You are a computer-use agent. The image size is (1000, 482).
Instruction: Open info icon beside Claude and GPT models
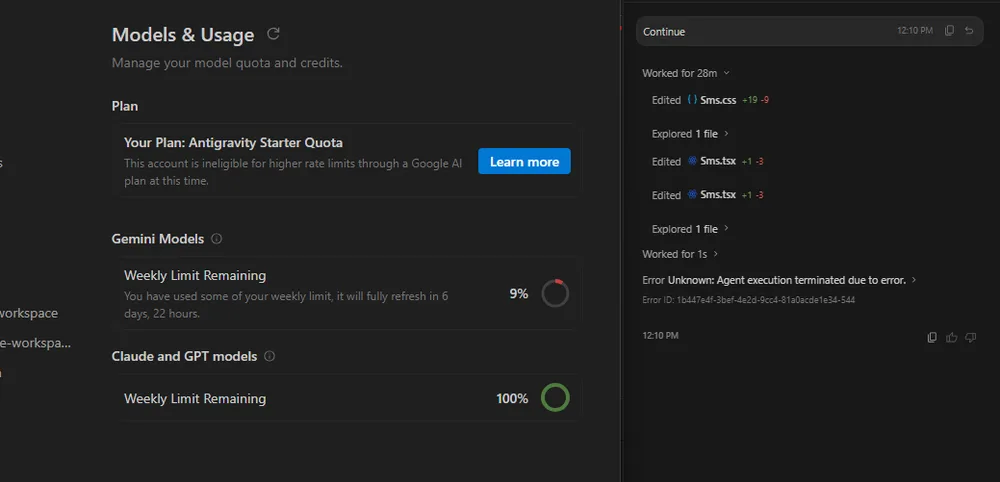point(270,356)
